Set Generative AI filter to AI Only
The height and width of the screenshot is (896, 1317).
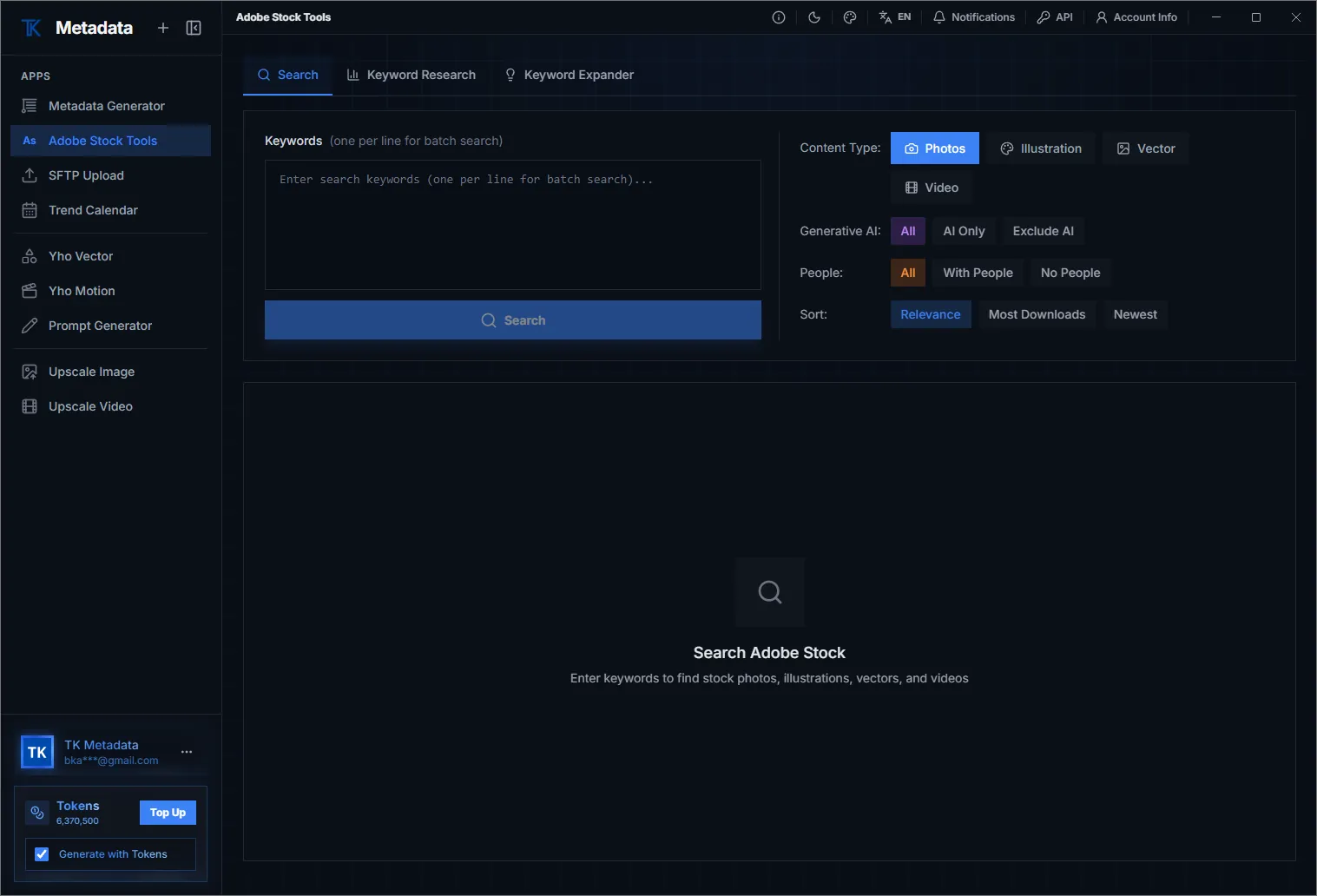(965, 231)
